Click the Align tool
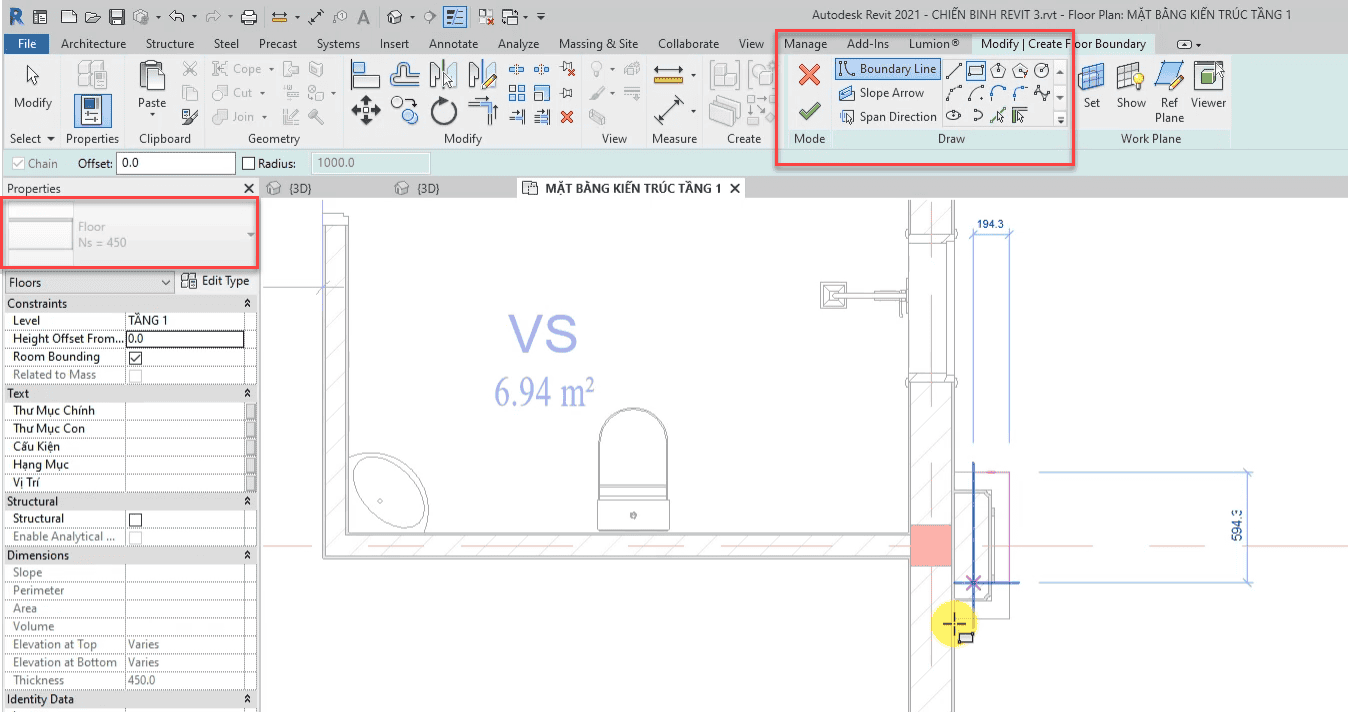The height and width of the screenshot is (712, 1348). [x=365, y=73]
